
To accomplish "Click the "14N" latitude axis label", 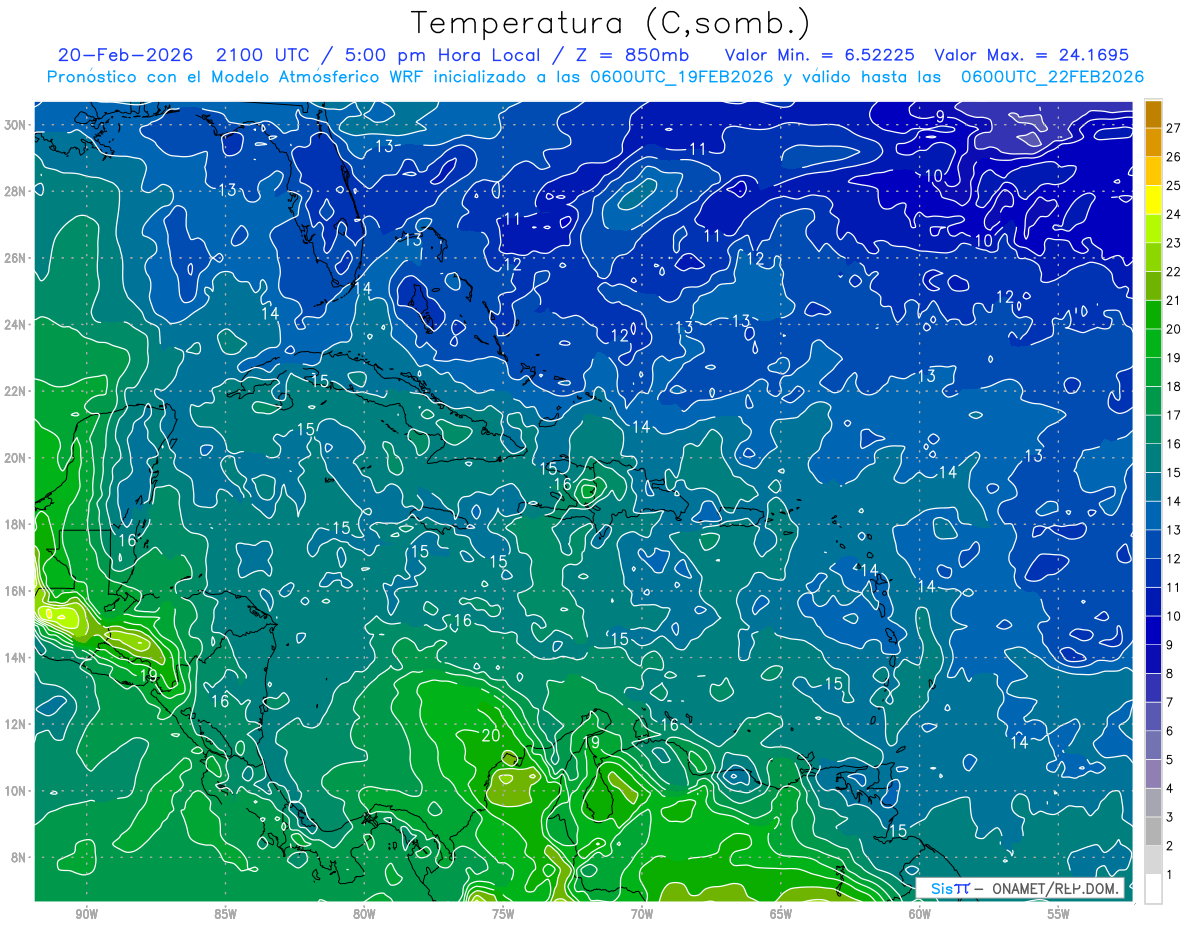I will tap(16, 658).
